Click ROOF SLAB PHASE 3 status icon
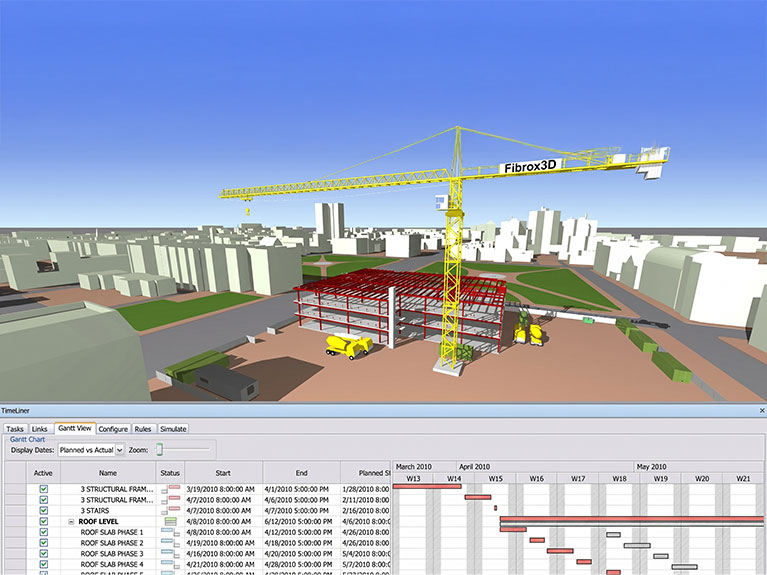767x575 pixels. [171, 553]
